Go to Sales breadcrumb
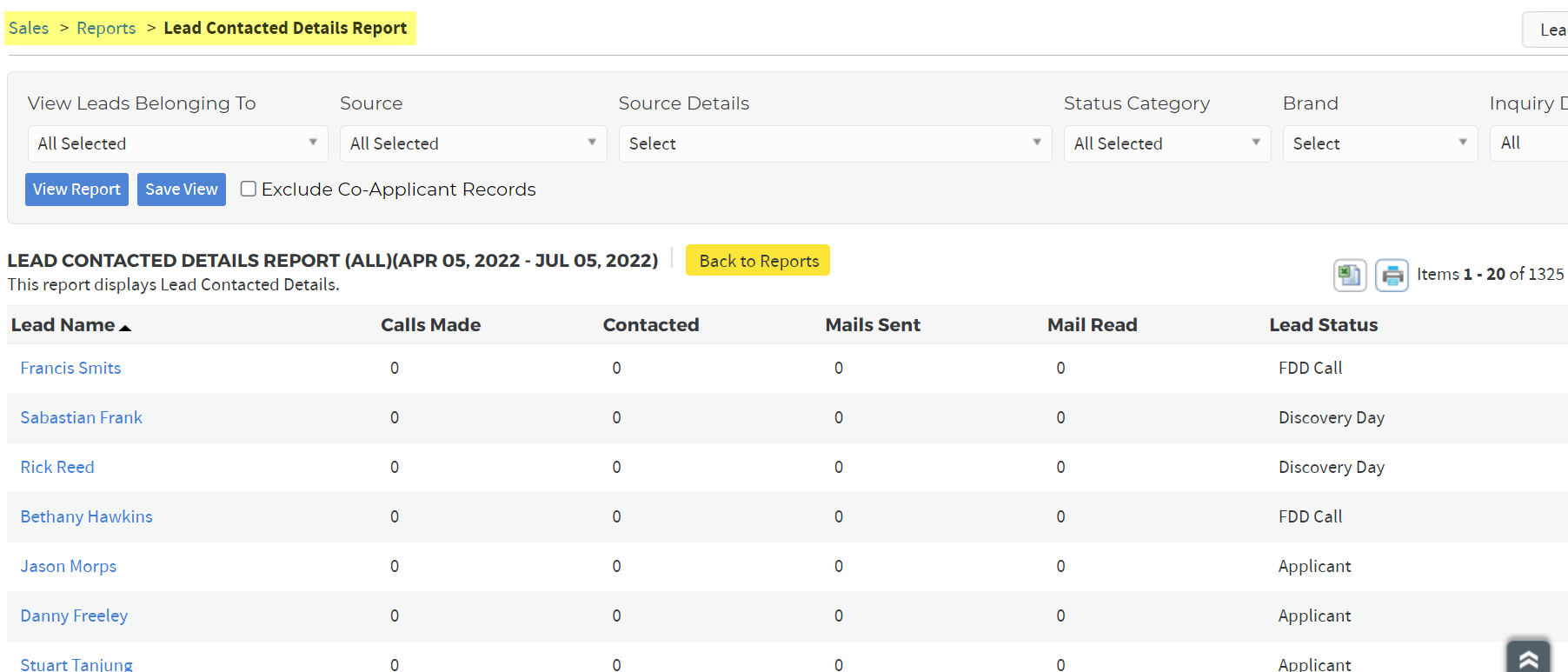Image resolution: width=1568 pixels, height=672 pixels. tap(29, 28)
